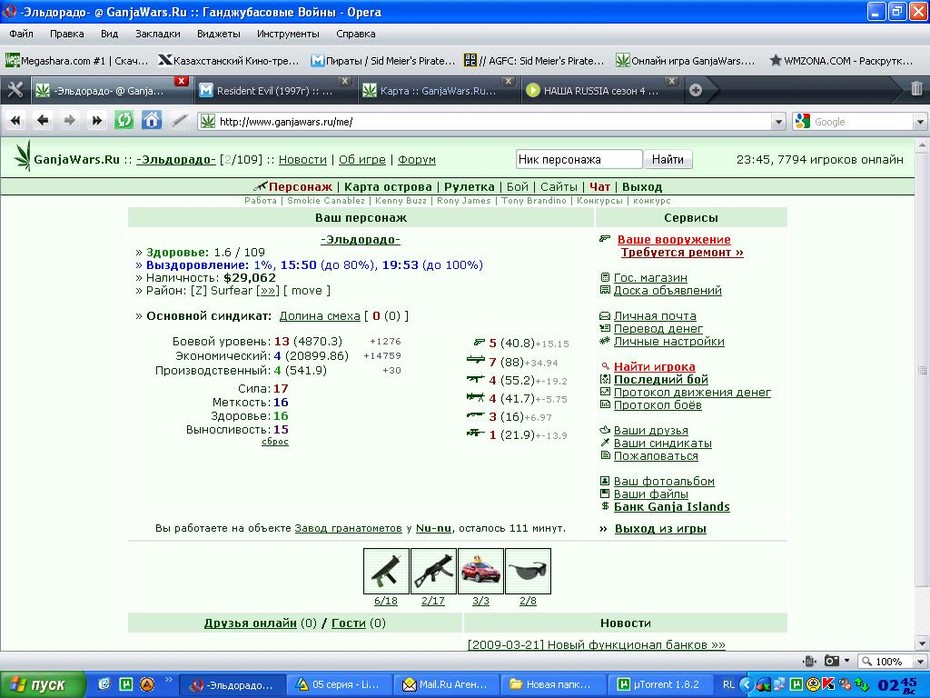Close the Карта GanjaWars tab

[508, 81]
